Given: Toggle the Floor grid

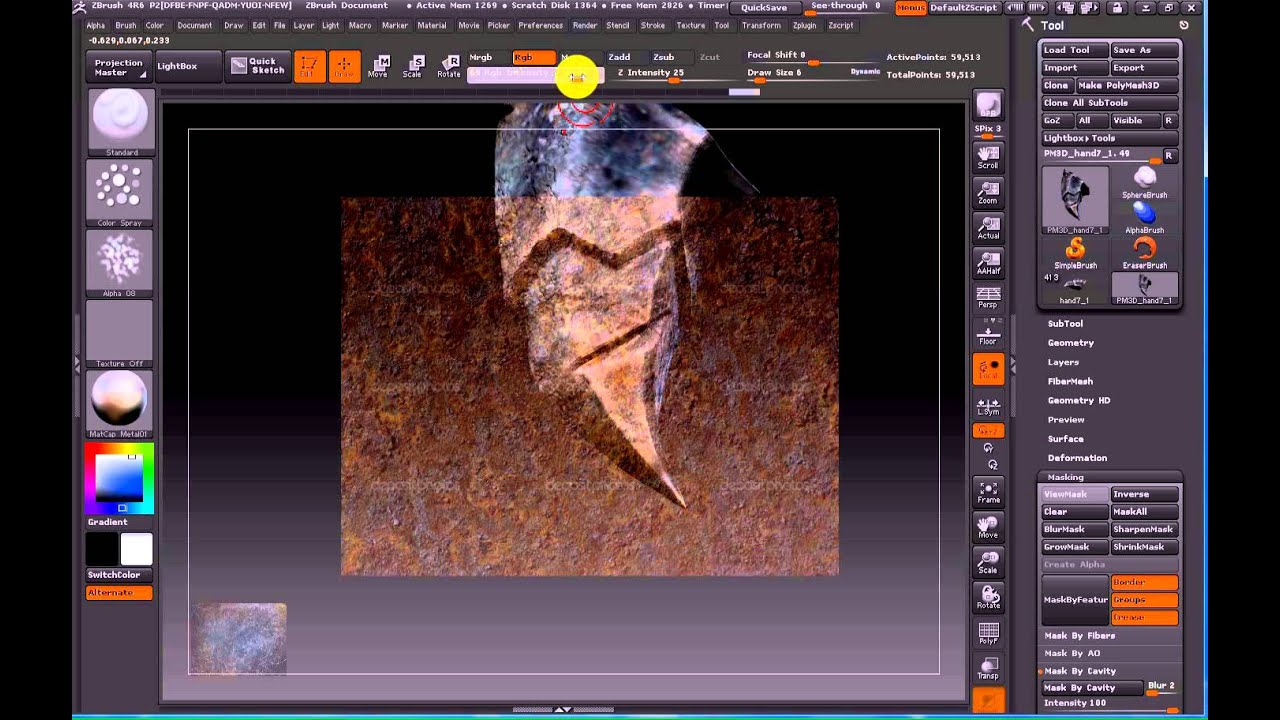Looking at the screenshot, I should (988, 333).
